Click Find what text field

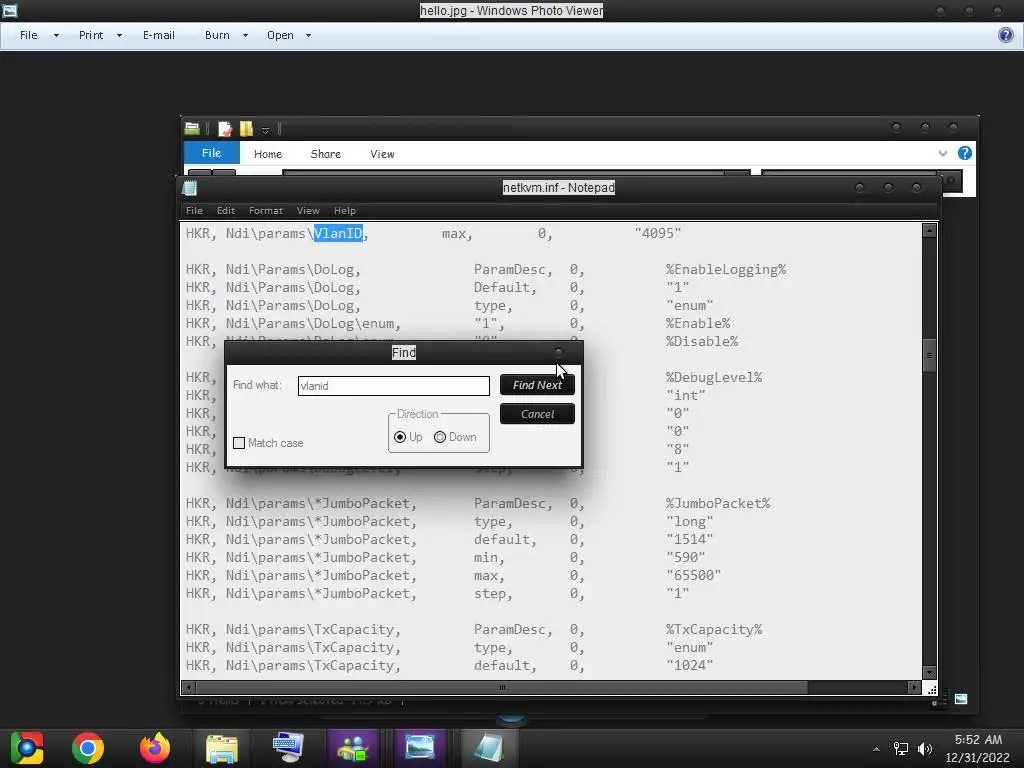pos(393,385)
